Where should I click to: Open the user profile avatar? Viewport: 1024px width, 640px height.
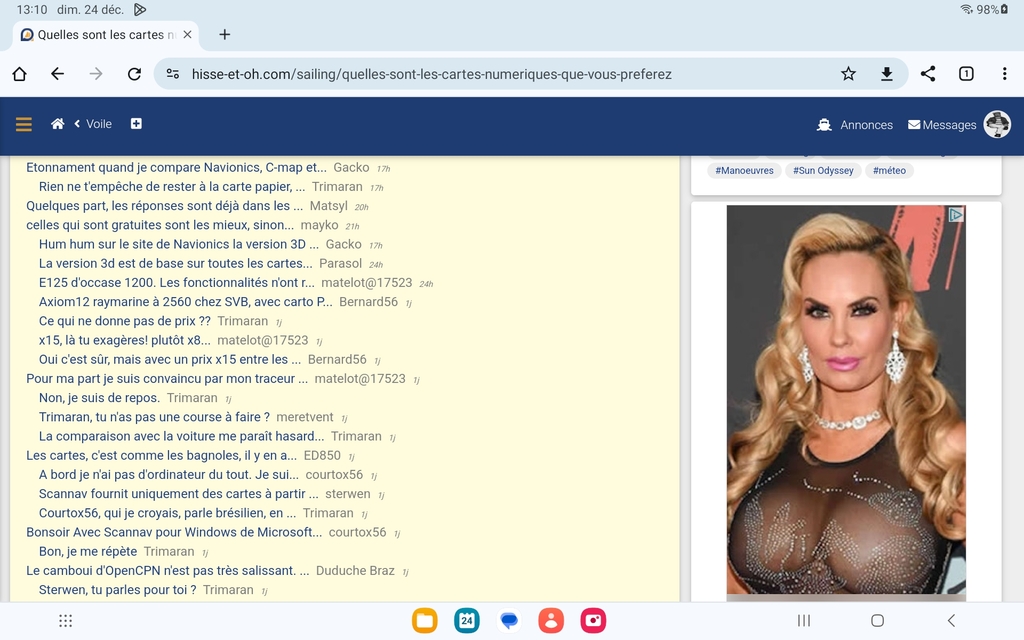[x=997, y=124]
